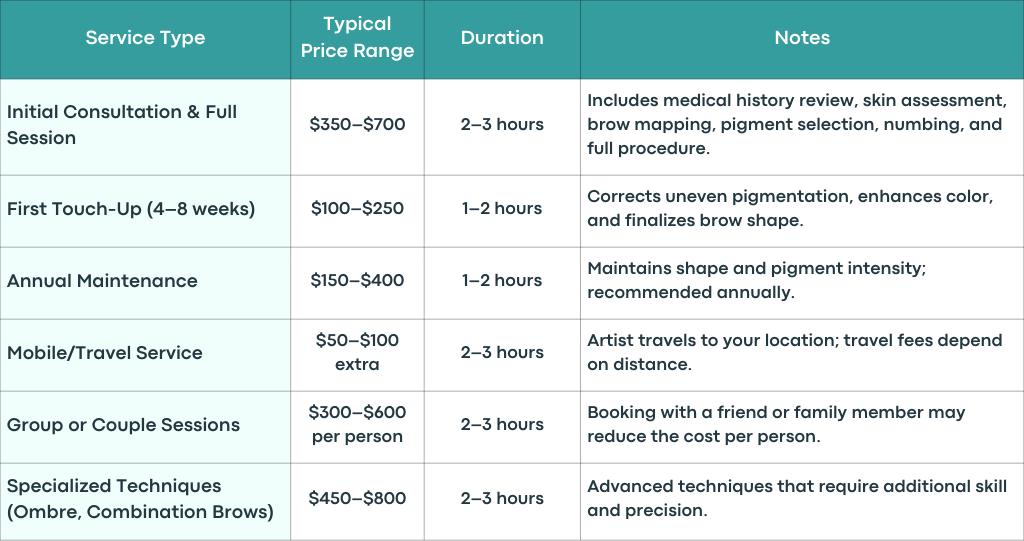Image resolution: width=1024 pixels, height=541 pixels.
Task: Click the Notes column header
Action: coord(802,38)
